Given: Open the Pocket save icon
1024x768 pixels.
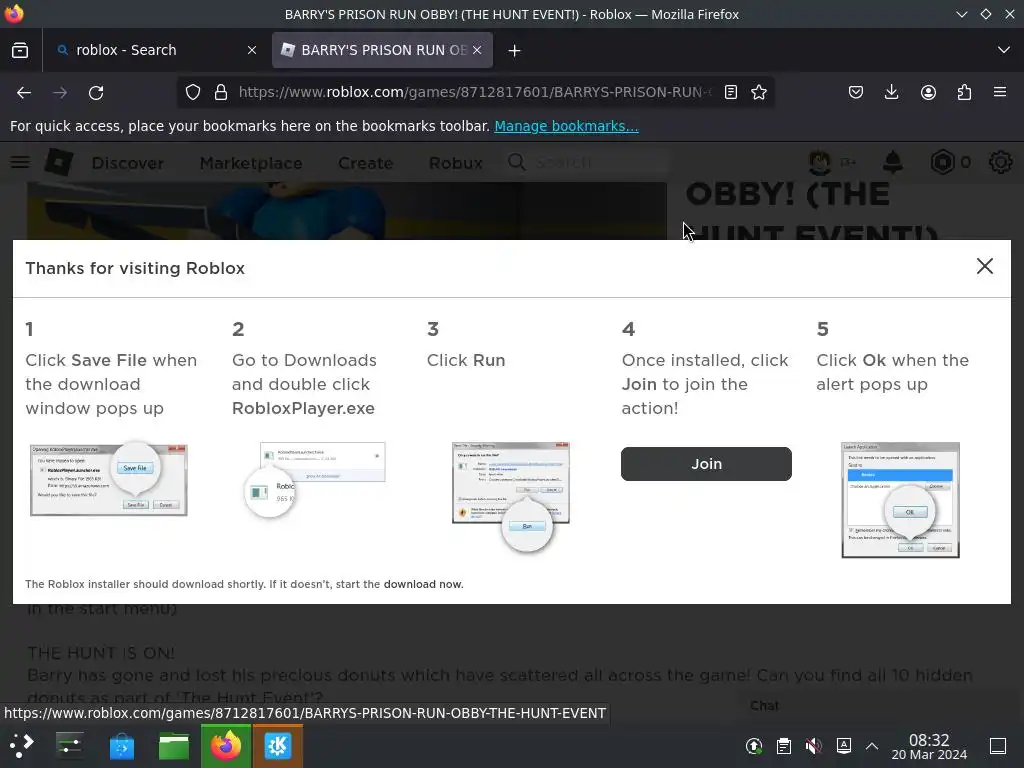Looking at the screenshot, I should point(856,93).
